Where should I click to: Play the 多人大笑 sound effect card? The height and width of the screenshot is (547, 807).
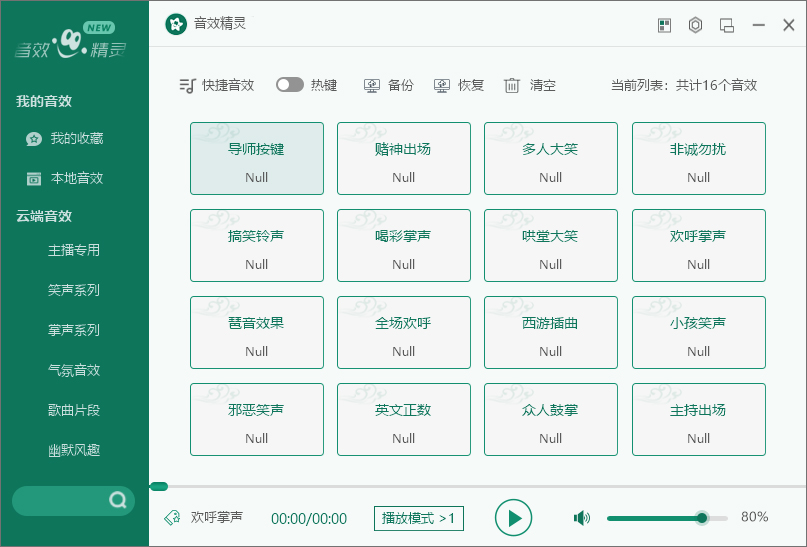[x=551, y=158]
